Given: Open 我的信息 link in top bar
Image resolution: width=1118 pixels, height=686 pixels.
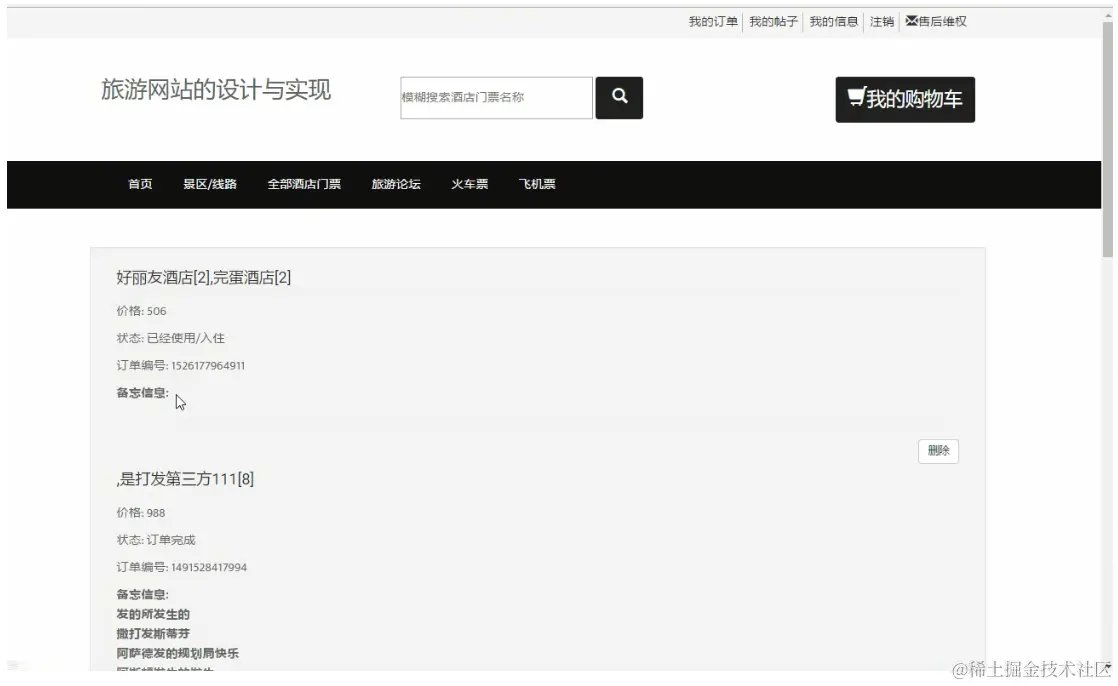Looking at the screenshot, I should [834, 21].
